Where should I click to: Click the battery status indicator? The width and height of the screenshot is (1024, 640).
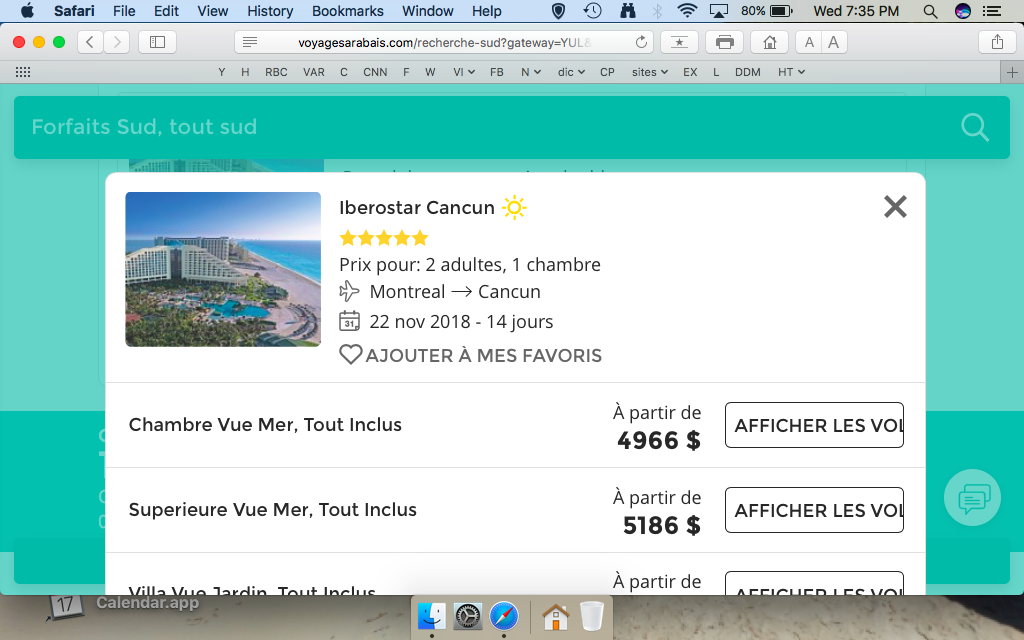tap(767, 10)
